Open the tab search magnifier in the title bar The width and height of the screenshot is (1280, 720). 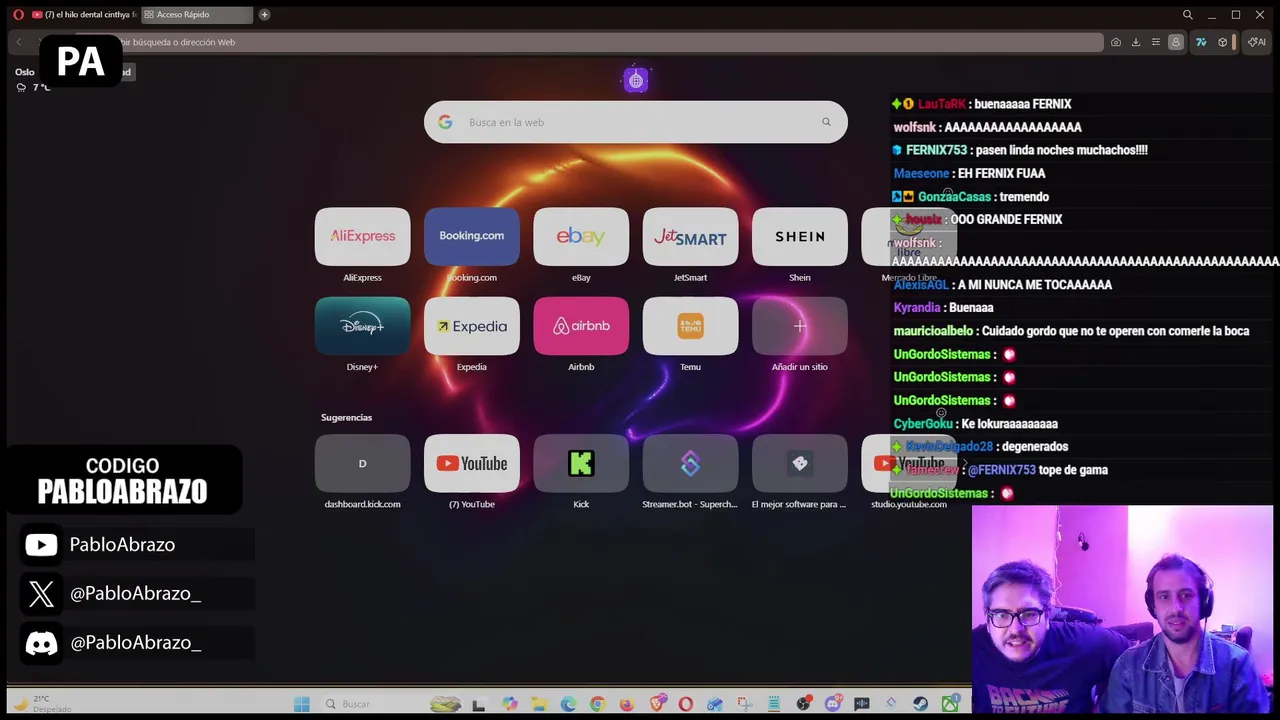point(1188,14)
